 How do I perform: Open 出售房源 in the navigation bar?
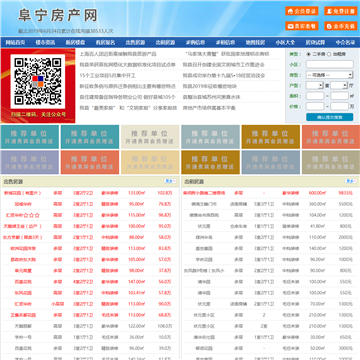(135, 42)
